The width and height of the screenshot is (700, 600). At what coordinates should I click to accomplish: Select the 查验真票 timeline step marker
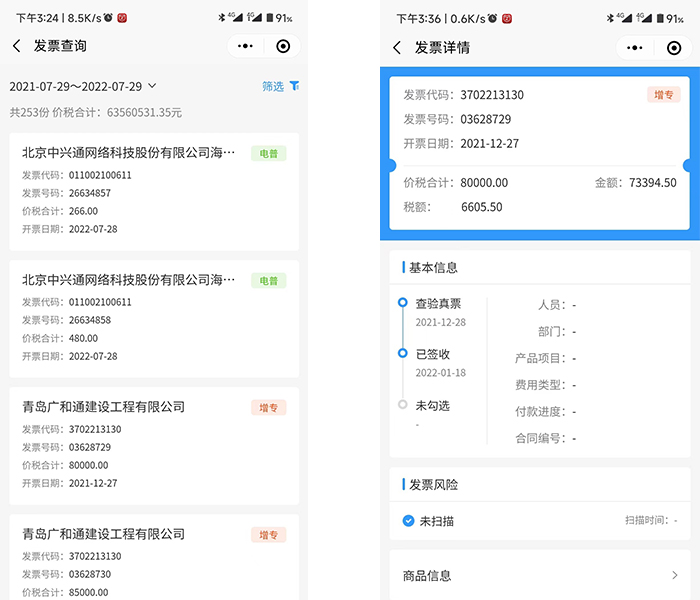pyautogui.click(x=403, y=303)
